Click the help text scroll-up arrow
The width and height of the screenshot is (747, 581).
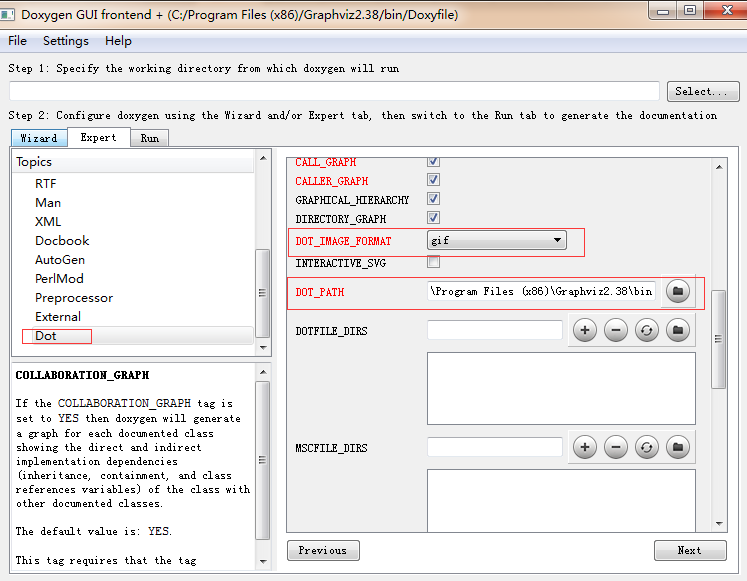coord(263,372)
